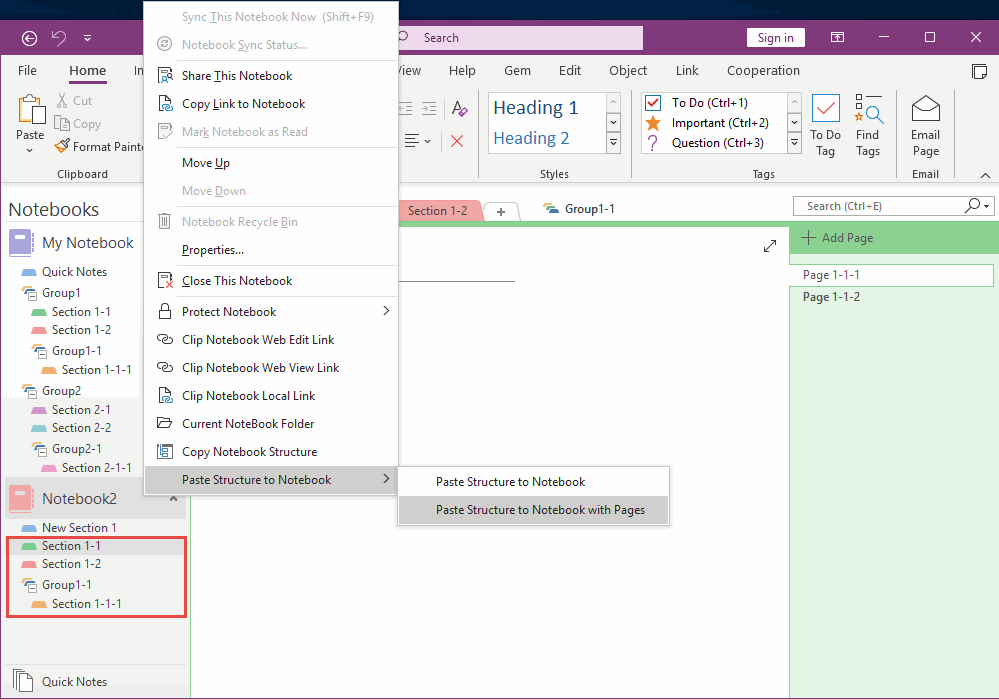Enter Full Page View with the diagonal arrow
Viewport: 999px width, 699px height.
tap(770, 244)
